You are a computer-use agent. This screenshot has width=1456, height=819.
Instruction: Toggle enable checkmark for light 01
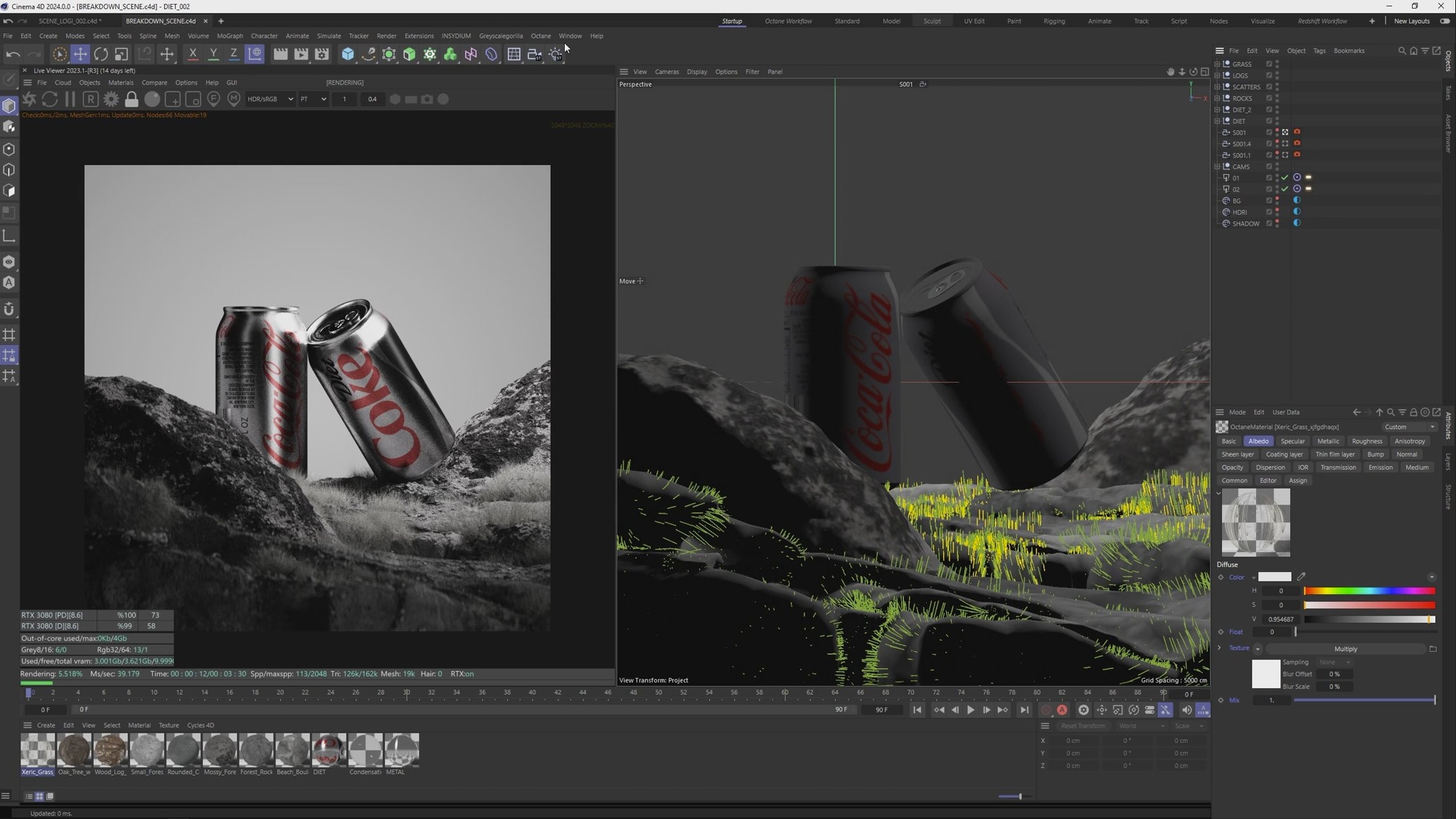click(x=1285, y=178)
